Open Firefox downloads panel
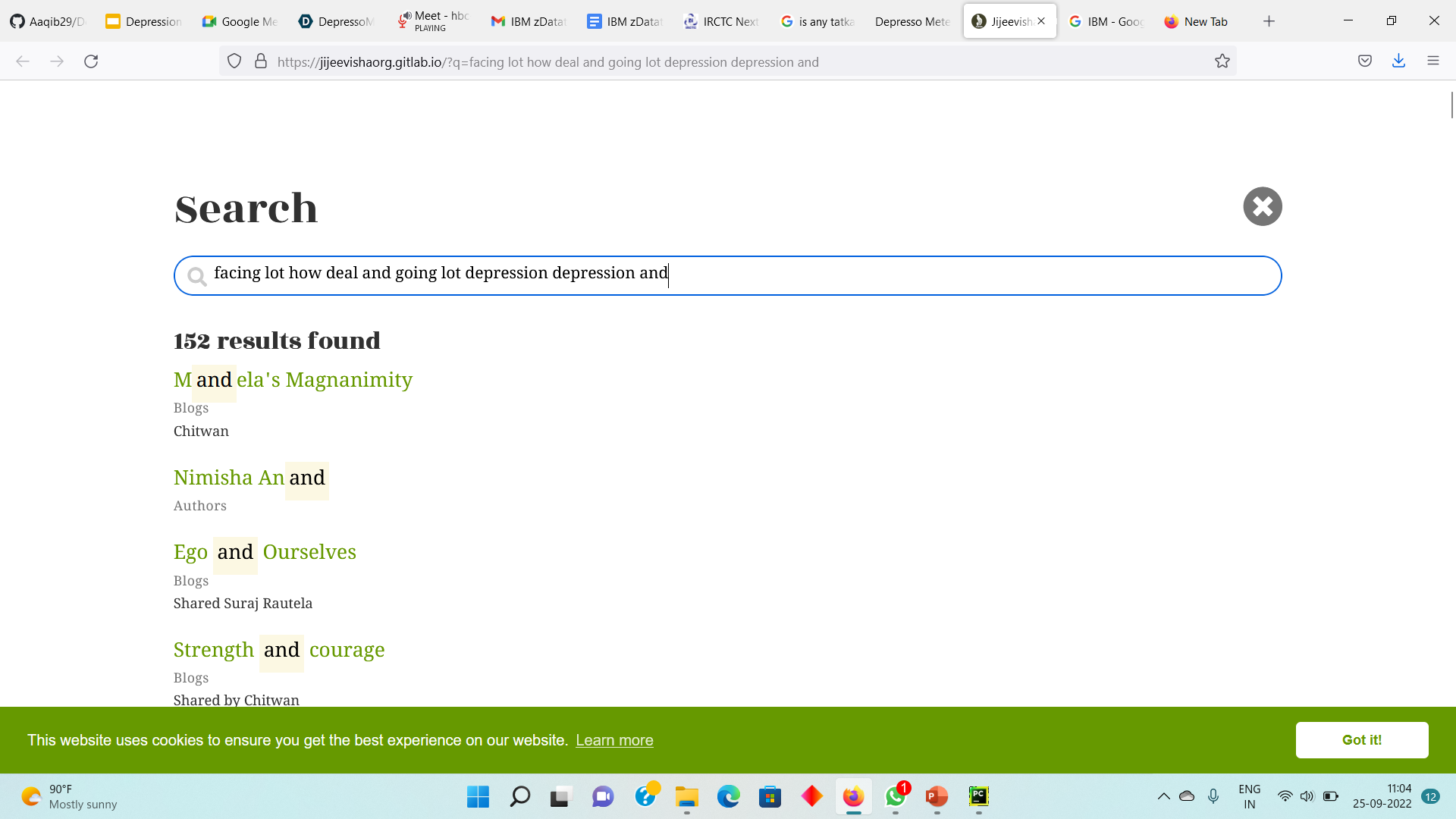This screenshot has width=1456, height=819. pos(1398,61)
